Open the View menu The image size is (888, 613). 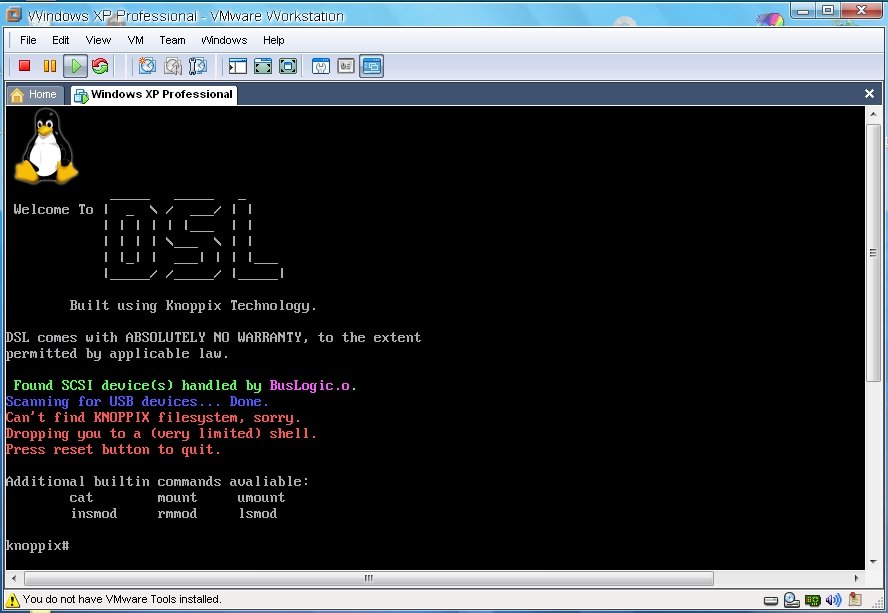coord(98,40)
